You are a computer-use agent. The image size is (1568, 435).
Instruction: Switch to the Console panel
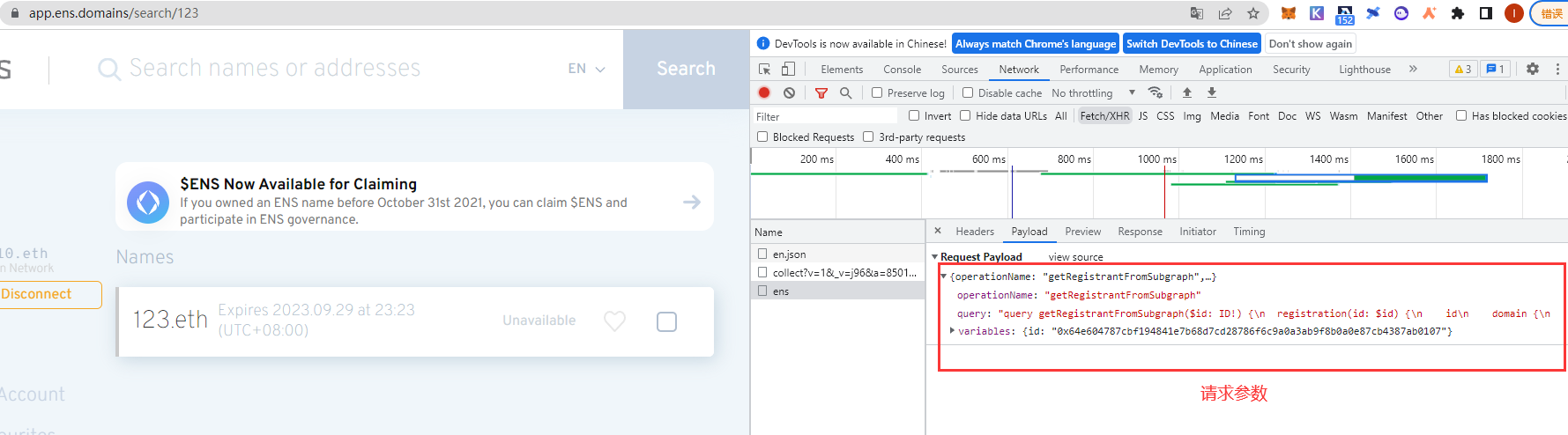click(902, 69)
